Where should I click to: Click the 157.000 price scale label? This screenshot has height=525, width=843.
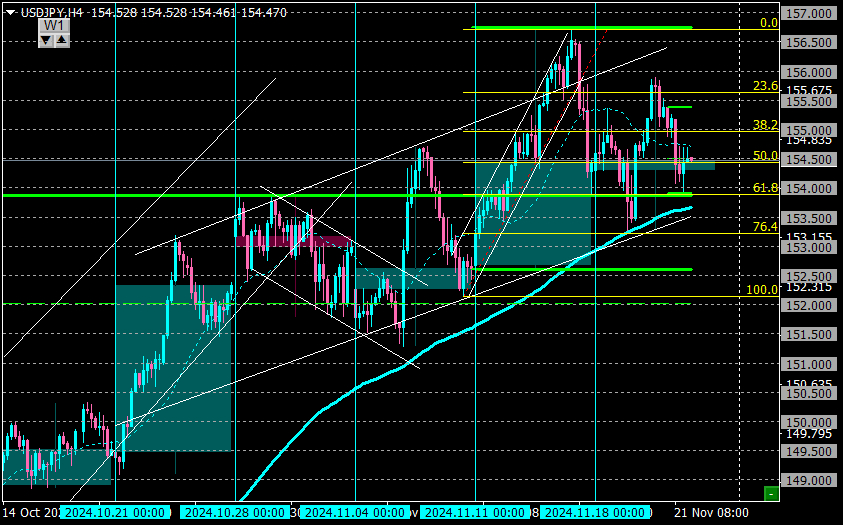tap(809, 13)
